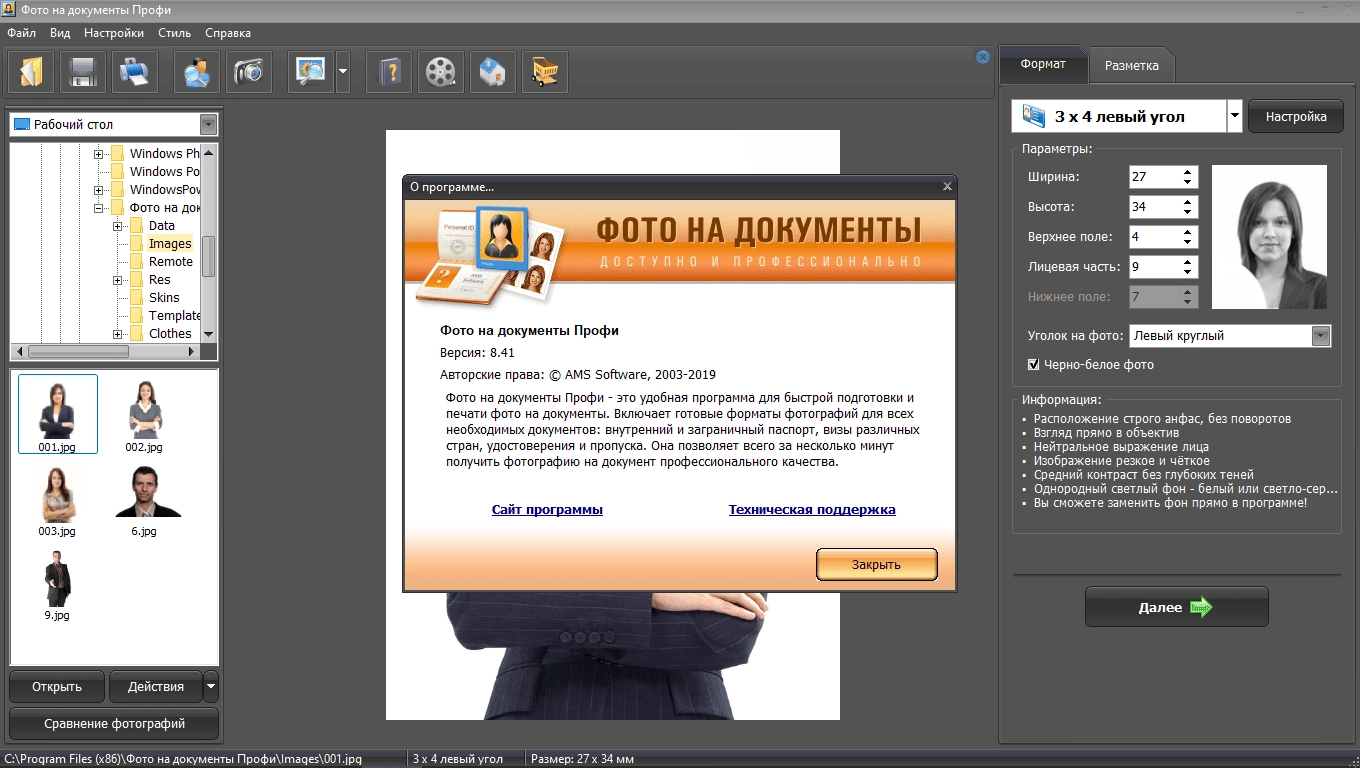Switch to the Разметка tab

click(1132, 65)
